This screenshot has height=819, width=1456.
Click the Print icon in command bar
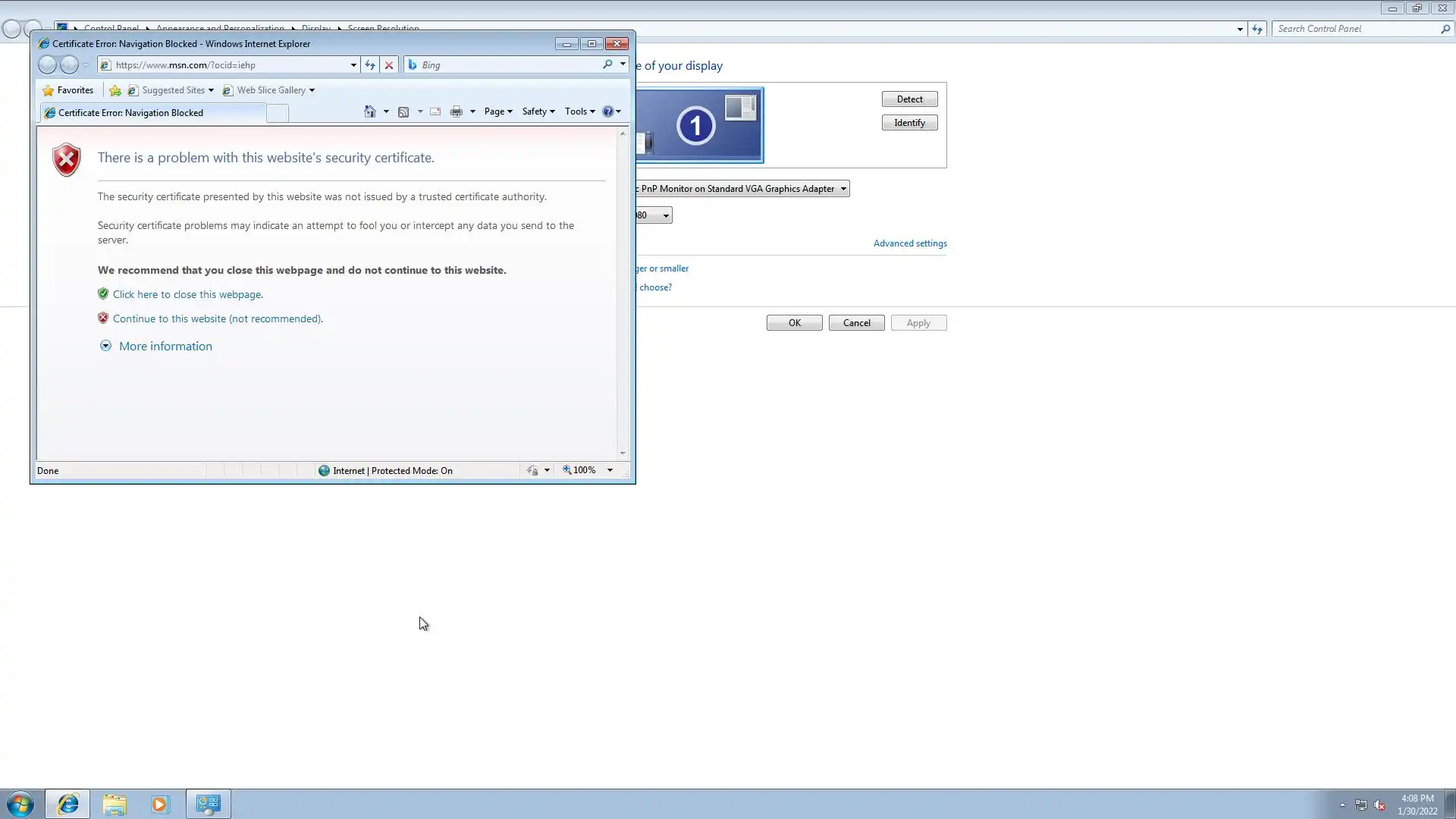point(456,111)
